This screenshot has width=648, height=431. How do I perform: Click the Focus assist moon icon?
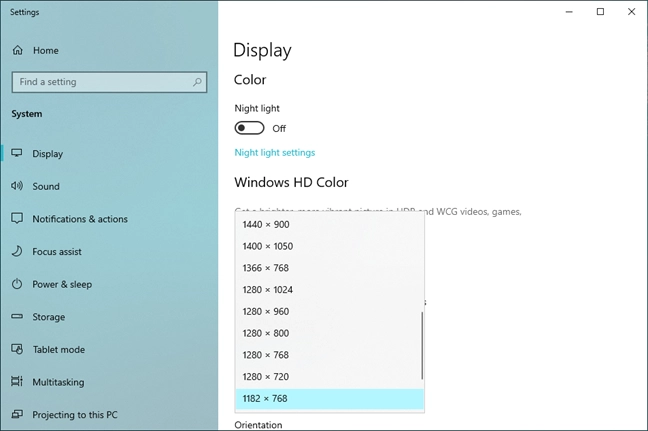coord(17,251)
